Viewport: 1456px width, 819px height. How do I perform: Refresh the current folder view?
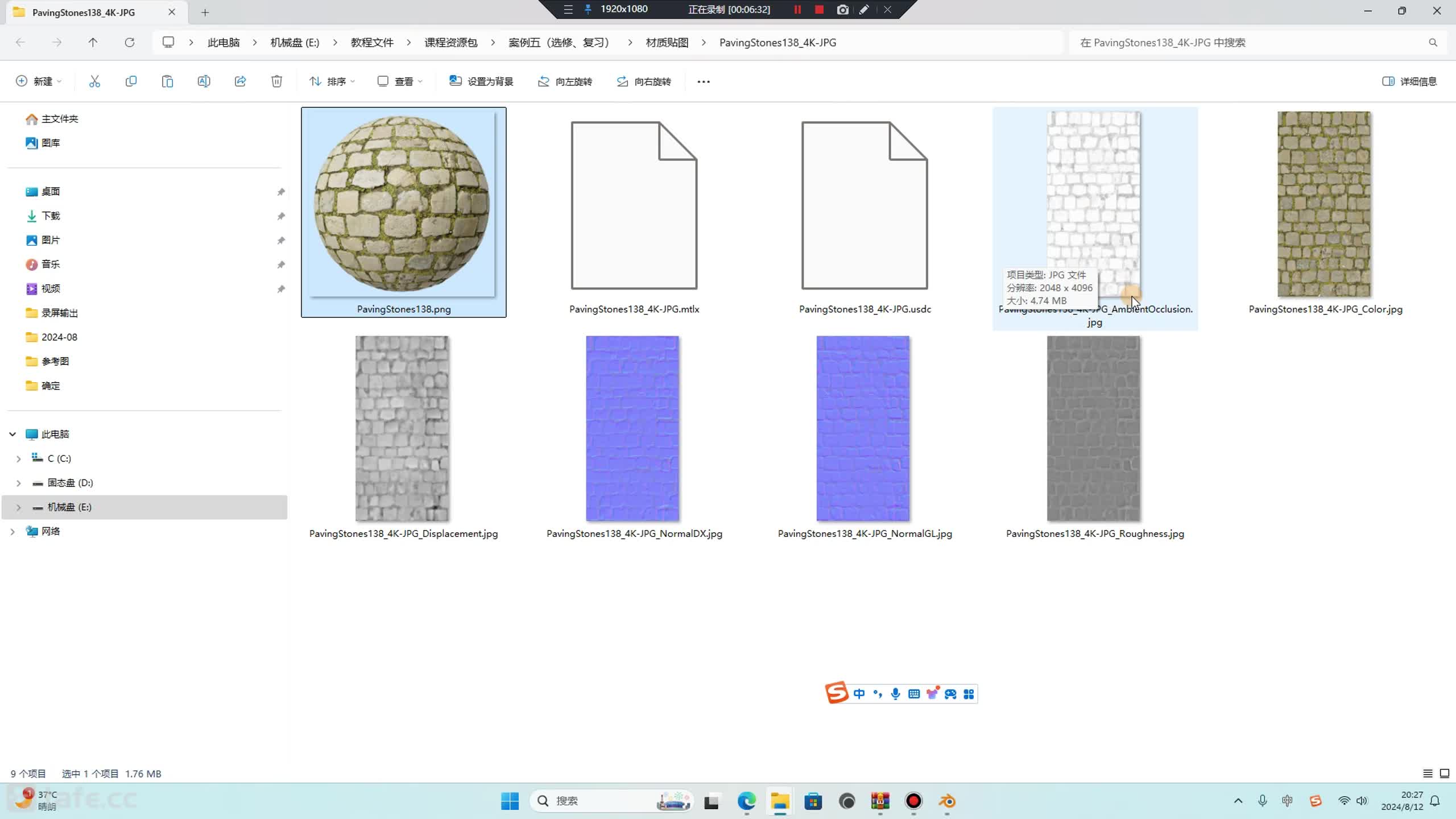(x=130, y=42)
